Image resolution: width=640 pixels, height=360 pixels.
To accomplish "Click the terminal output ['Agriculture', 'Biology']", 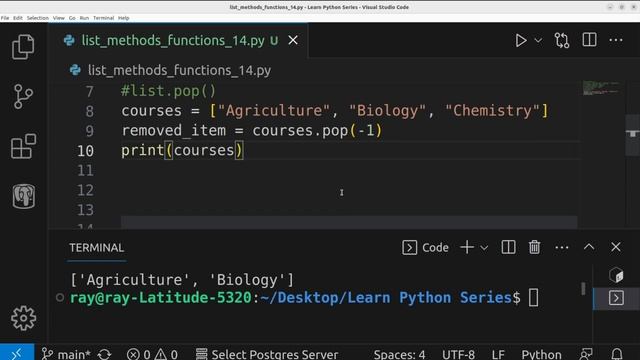I will tap(182, 280).
